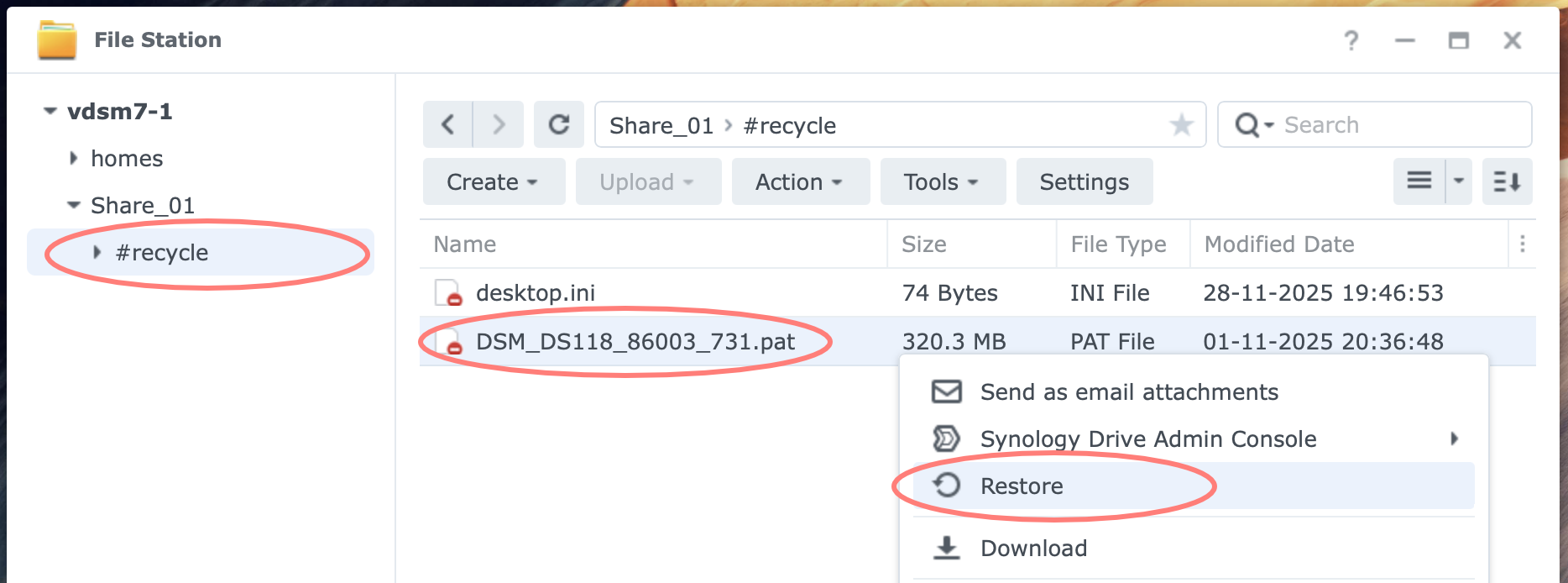Screen dimensions: 1568x583
Task: Go back with the left arrow button
Action: point(448,124)
